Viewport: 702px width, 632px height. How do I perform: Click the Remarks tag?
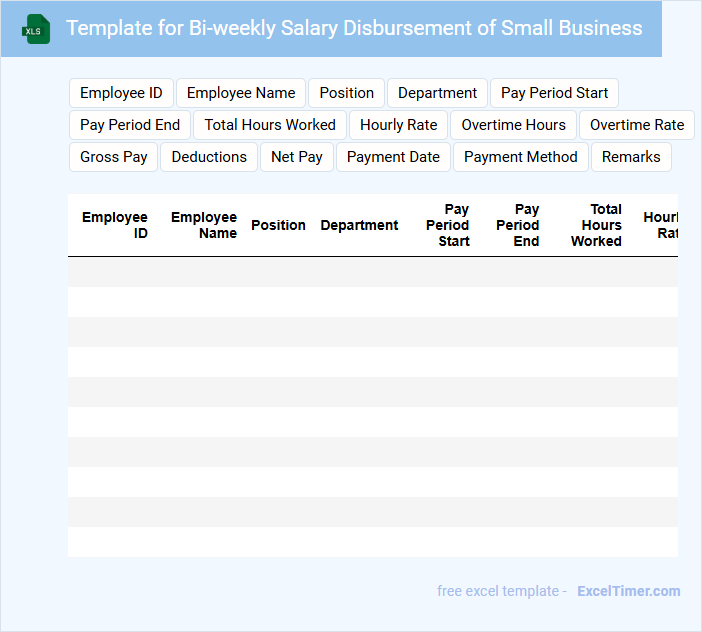[631, 157]
